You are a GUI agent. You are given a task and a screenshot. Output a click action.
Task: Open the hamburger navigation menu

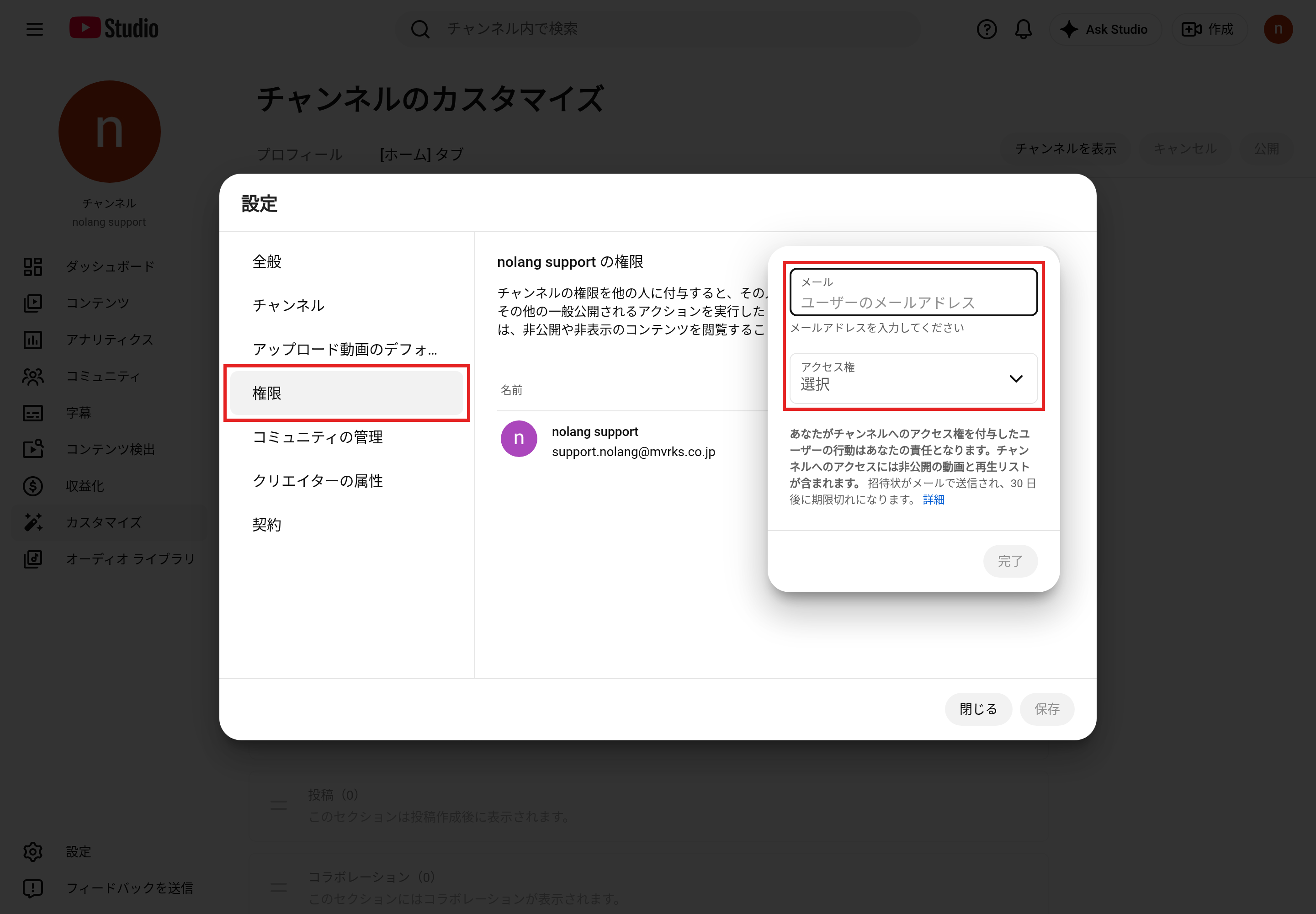click(x=34, y=29)
